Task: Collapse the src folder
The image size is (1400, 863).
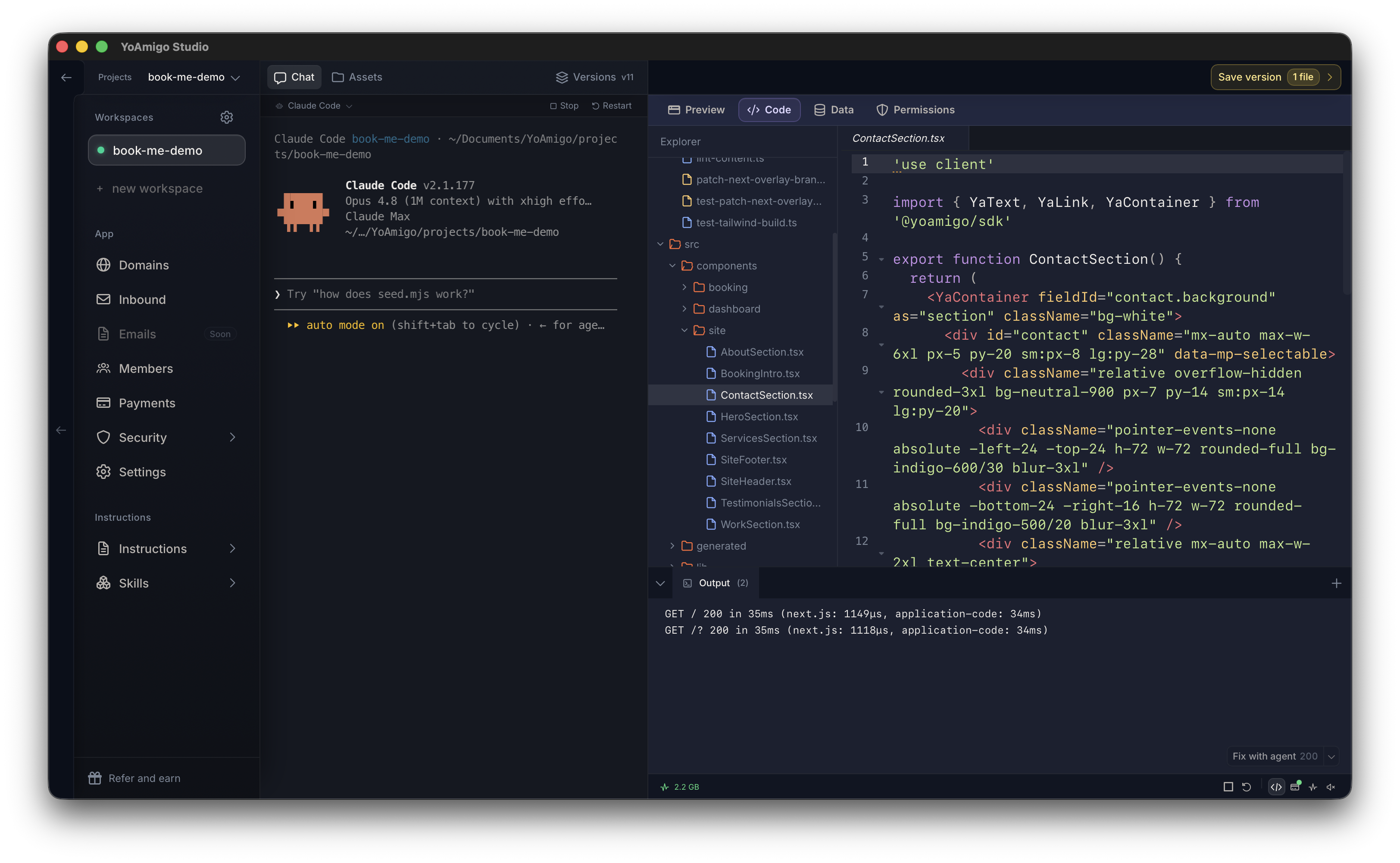Action: pos(660,244)
